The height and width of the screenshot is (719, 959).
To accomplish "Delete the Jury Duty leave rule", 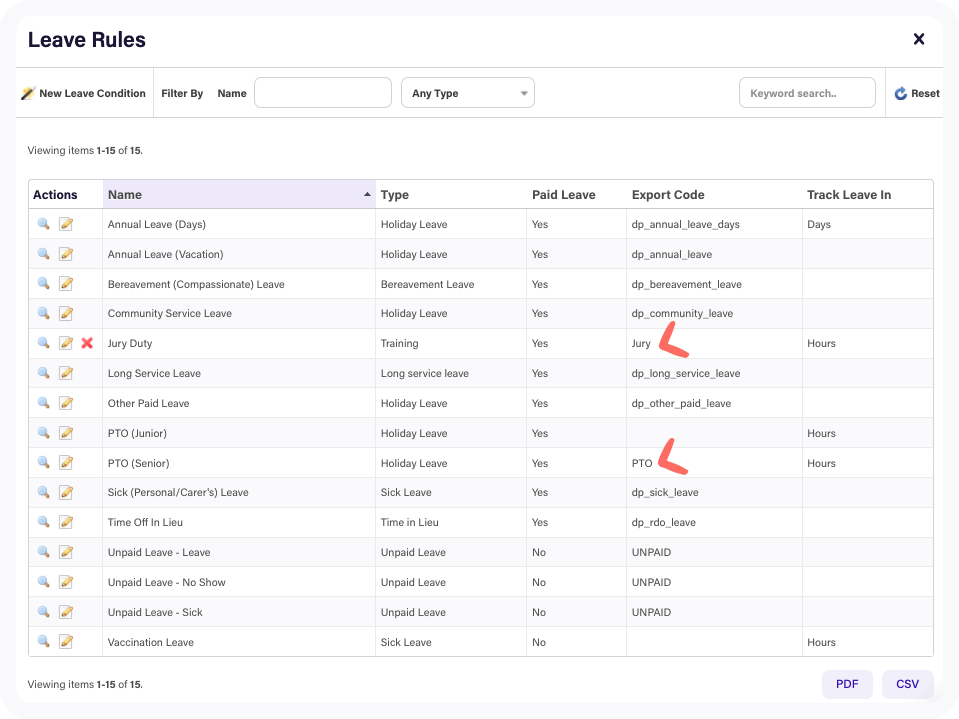I will (87, 343).
